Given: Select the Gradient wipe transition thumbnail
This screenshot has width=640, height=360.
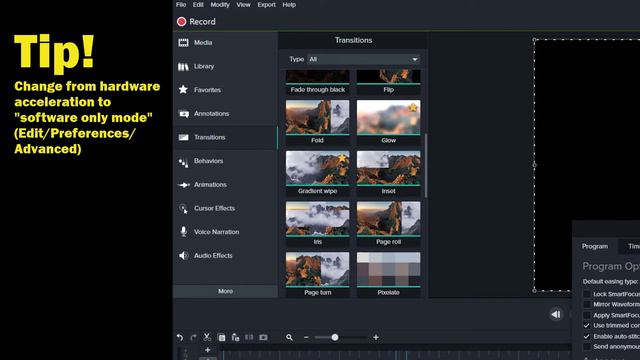Looking at the screenshot, I should point(318,168).
